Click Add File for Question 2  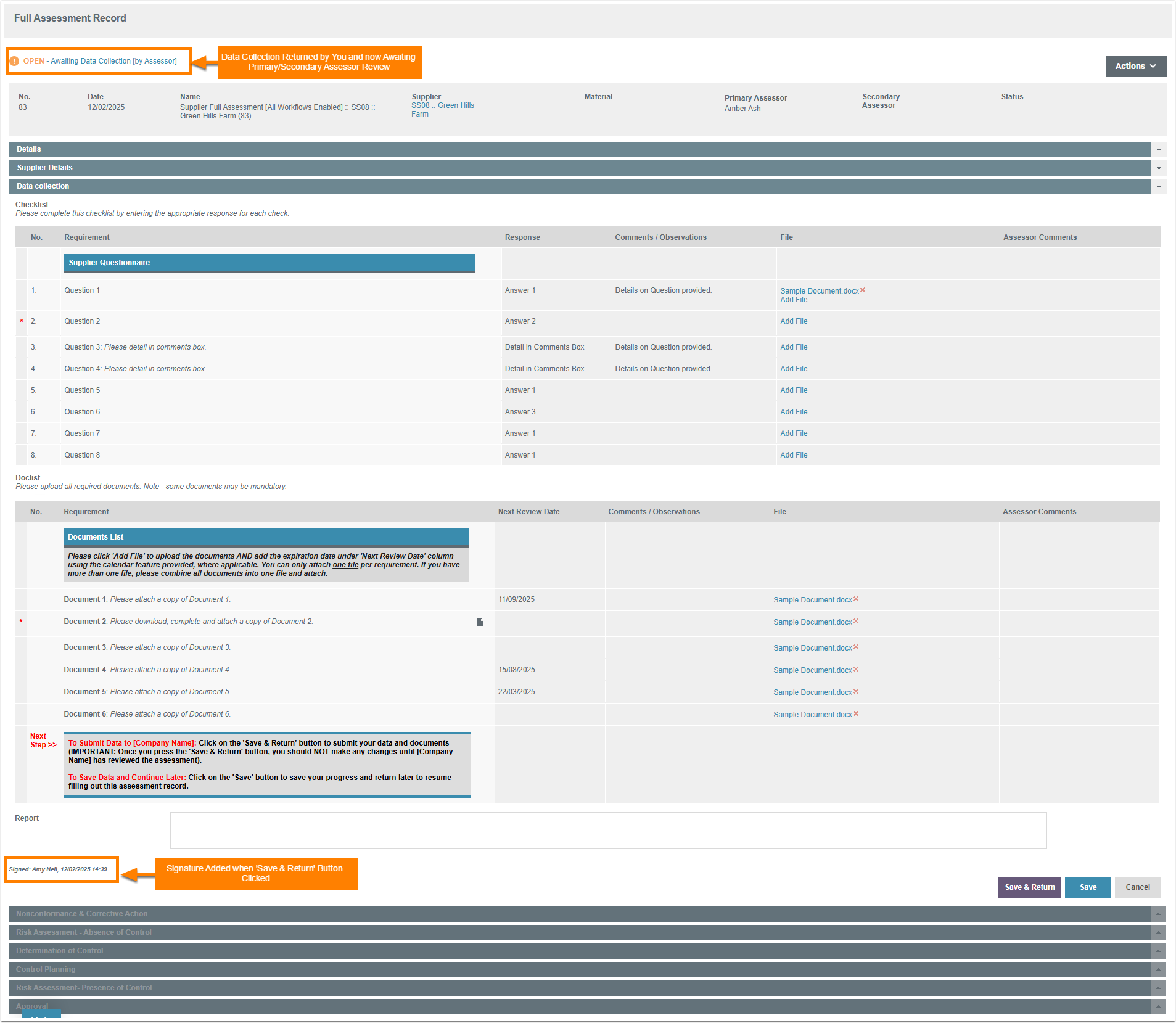pyautogui.click(x=794, y=321)
